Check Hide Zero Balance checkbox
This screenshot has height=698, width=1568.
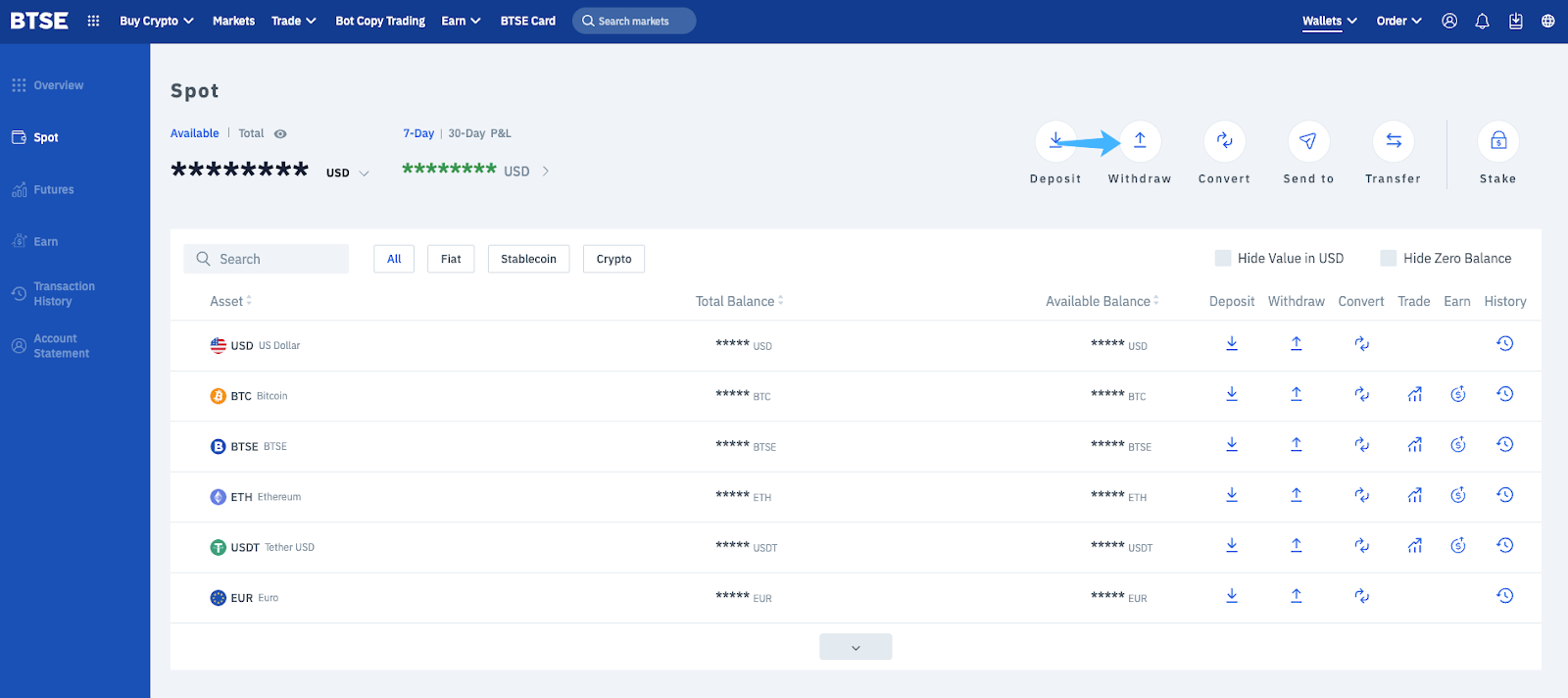click(1388, 258)
